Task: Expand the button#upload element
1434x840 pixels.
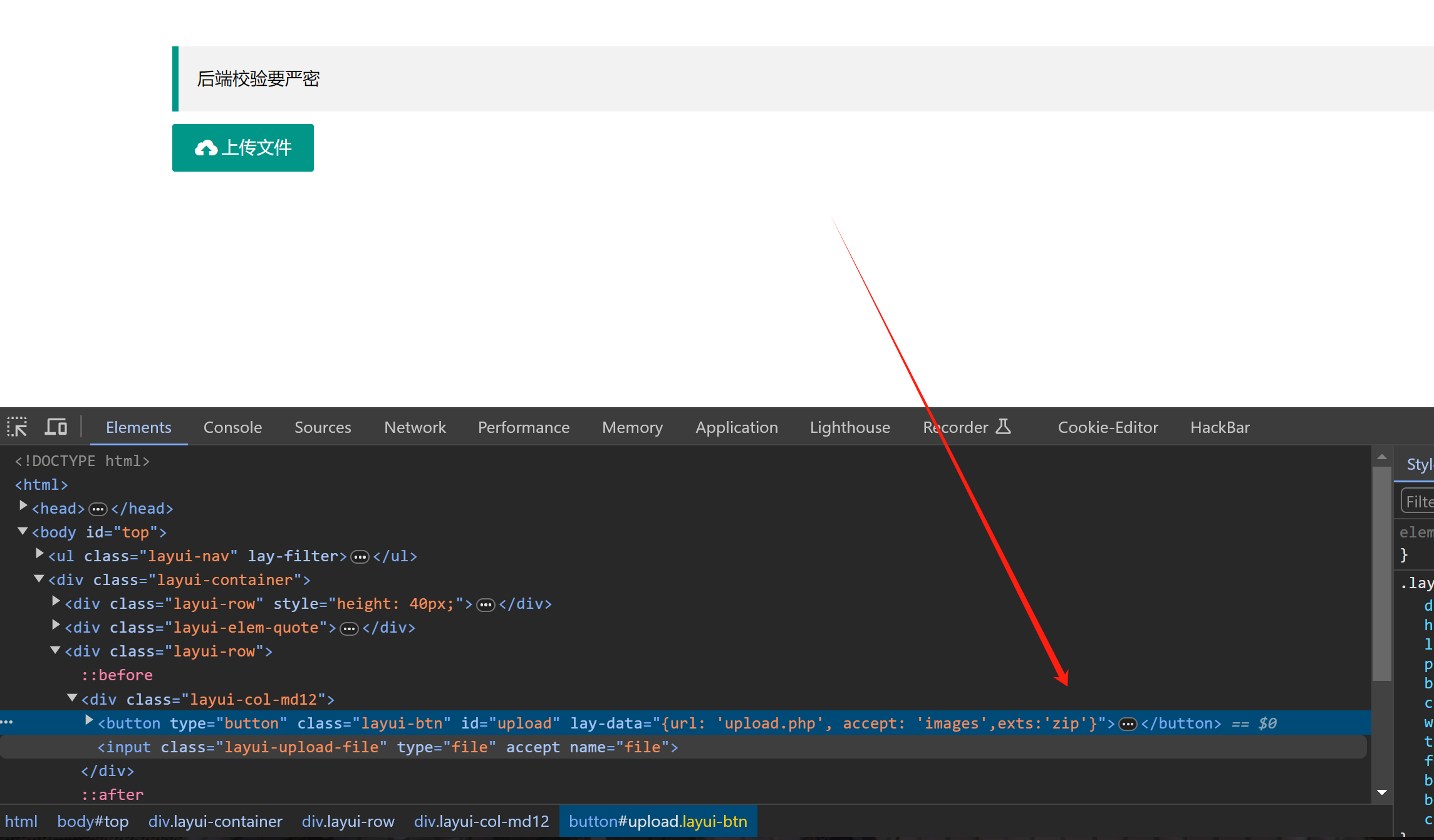Action: coord(89,721)
